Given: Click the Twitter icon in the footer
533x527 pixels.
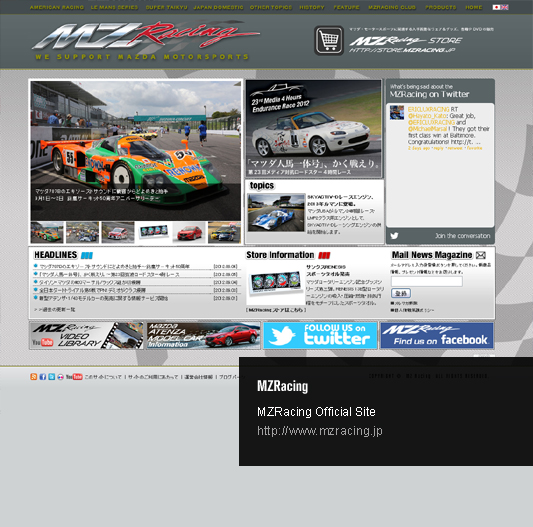Looking at the screenshot, I should coord(51,376).
